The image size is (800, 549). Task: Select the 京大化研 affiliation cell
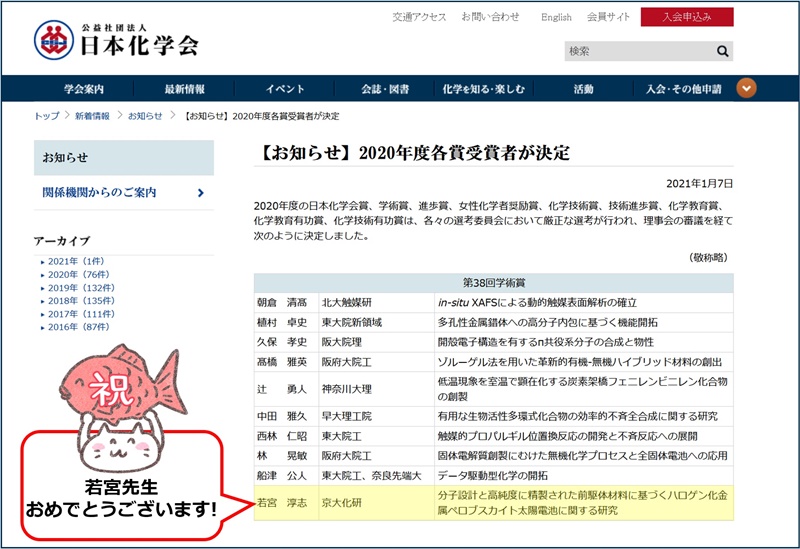pyautogui.click(x=377, y=503)
